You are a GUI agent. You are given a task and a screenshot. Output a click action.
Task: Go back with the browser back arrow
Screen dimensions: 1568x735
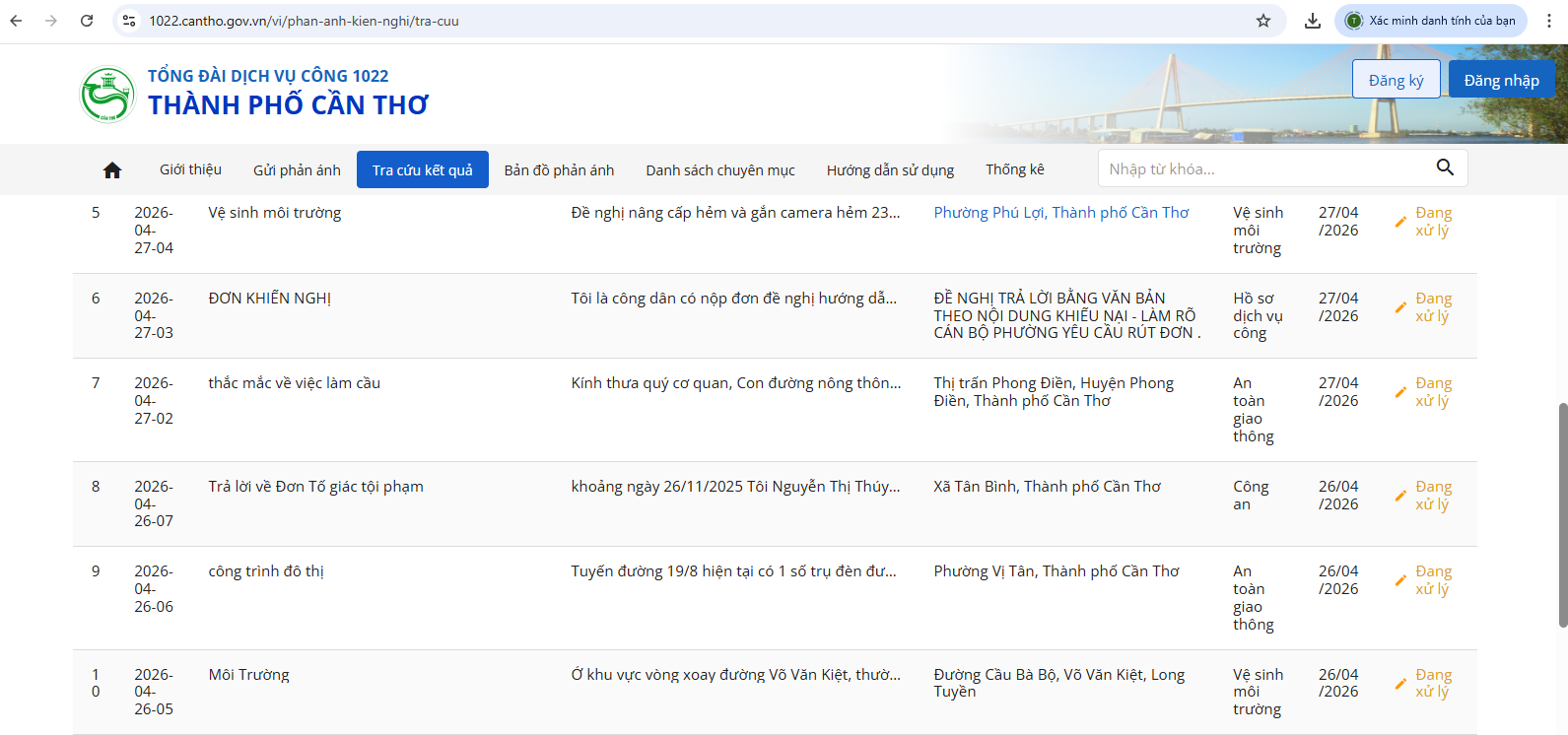[16, 21]
